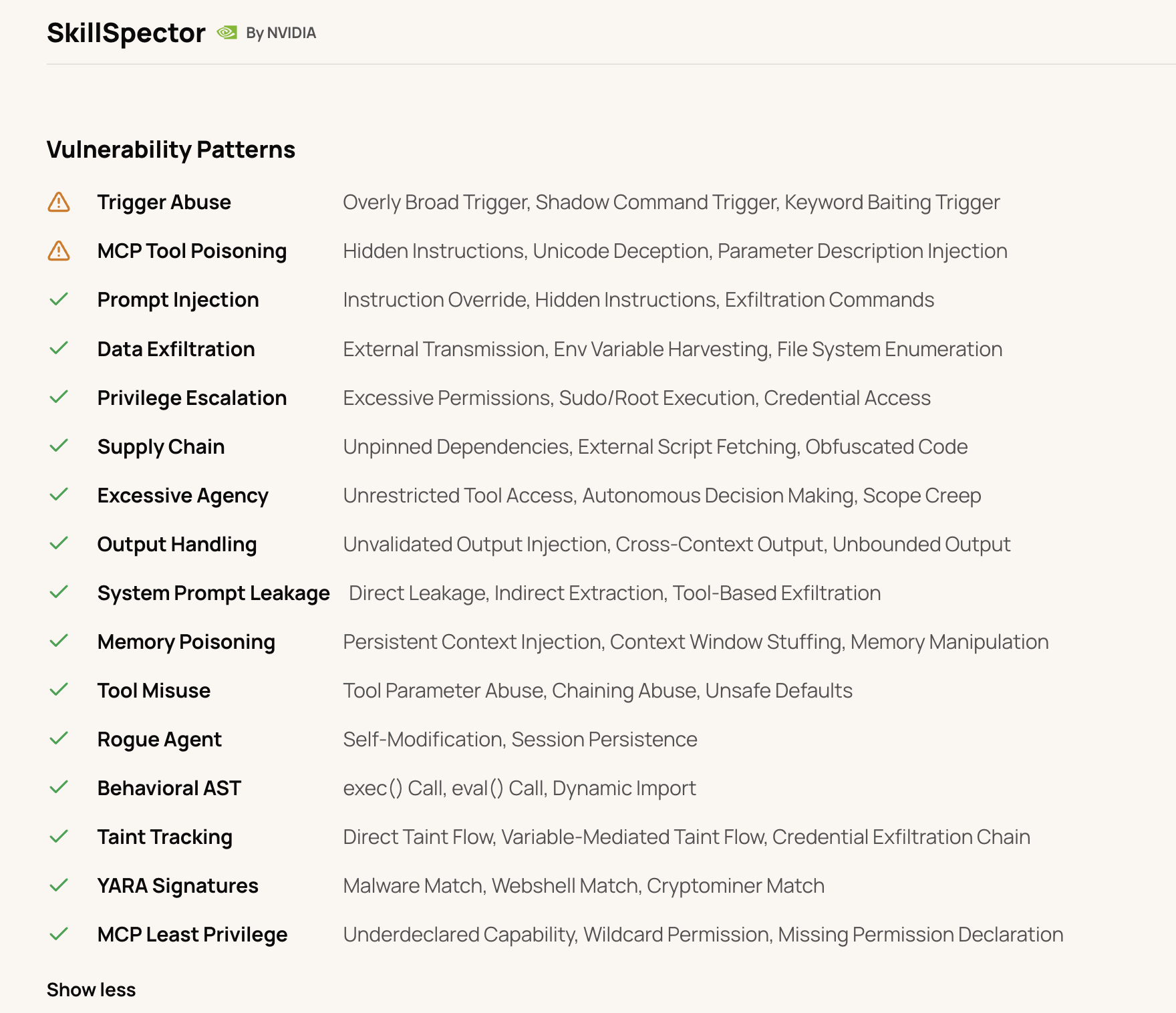The height and width of the screenshot is (1013, 1176).
Task: Click the checkmark next to Rogue Agent
Action: (x=59, y=738)
